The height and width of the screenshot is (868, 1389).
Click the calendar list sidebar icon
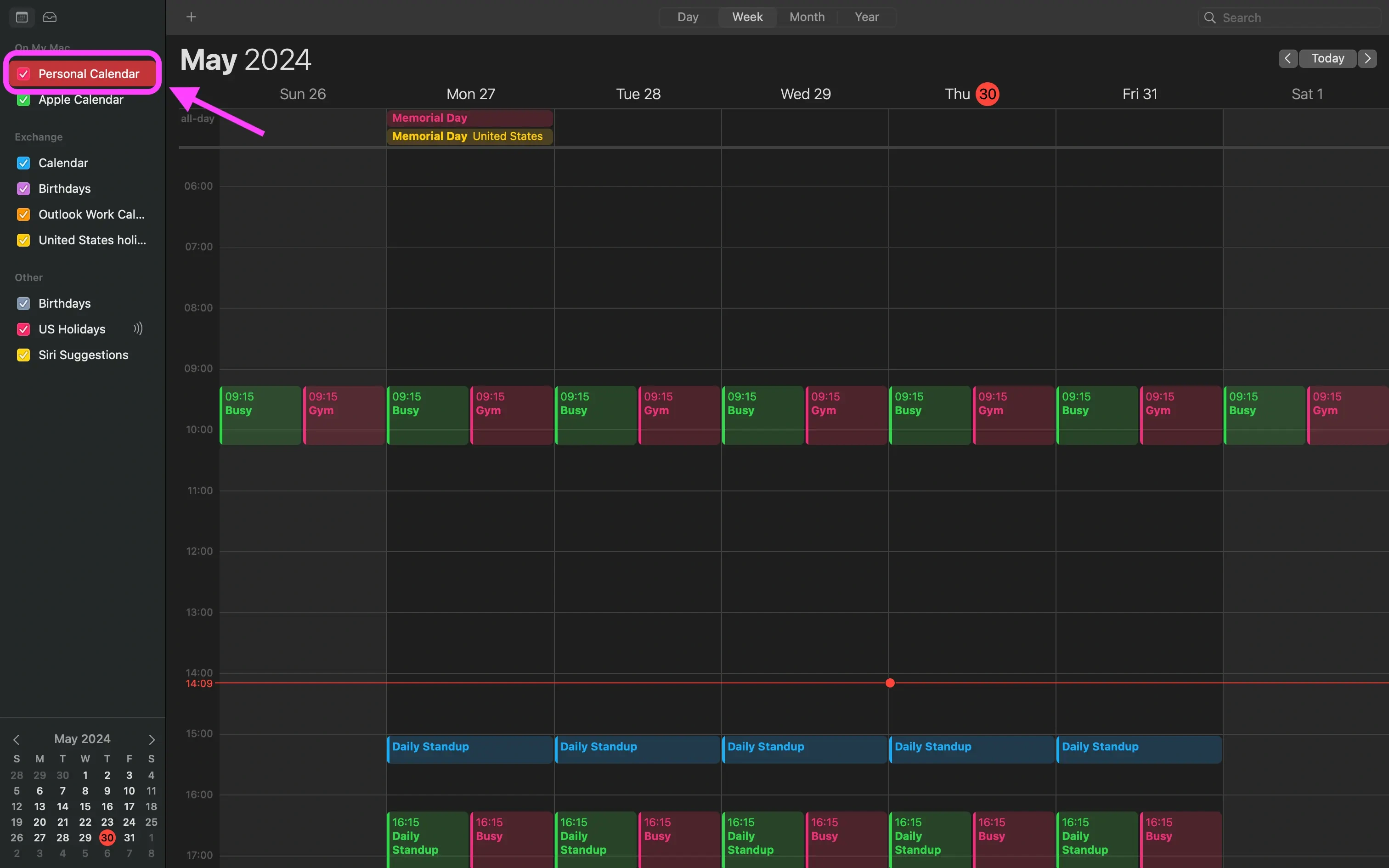point(22,17)
